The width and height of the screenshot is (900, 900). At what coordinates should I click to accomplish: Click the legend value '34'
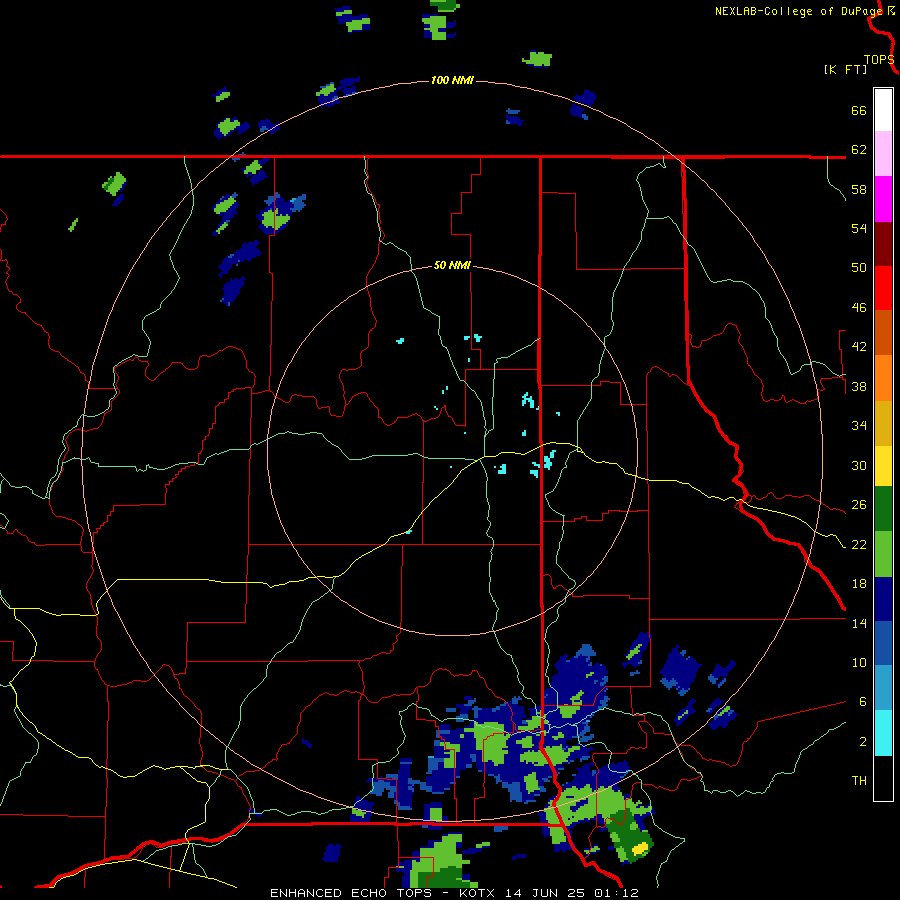[859, 426]
